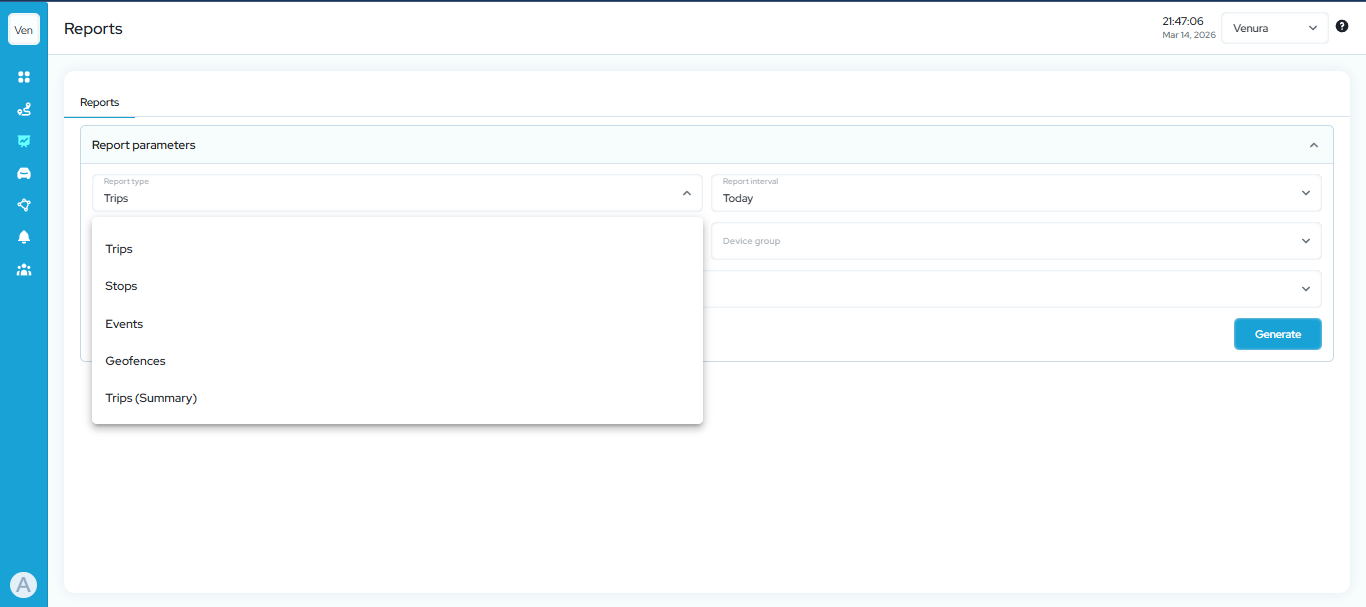Open the geofences polygon icon
This screenshot has height=607, width=1366.
24,205
